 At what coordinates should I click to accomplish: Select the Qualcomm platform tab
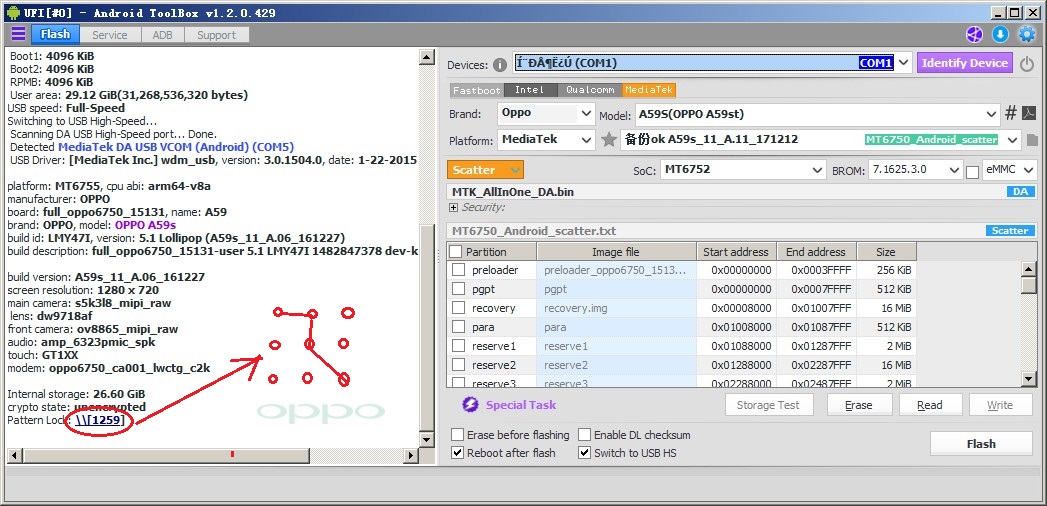[590, 90]
